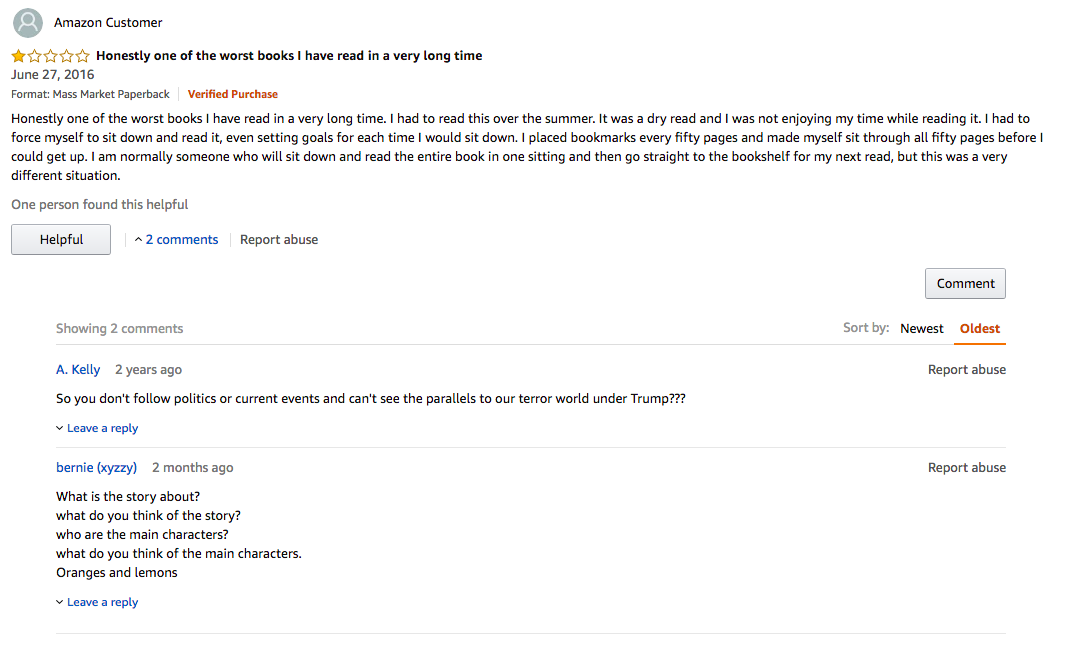1069x652 pixels.
Task: Open the review title about worst books
Action: point(289,56)
